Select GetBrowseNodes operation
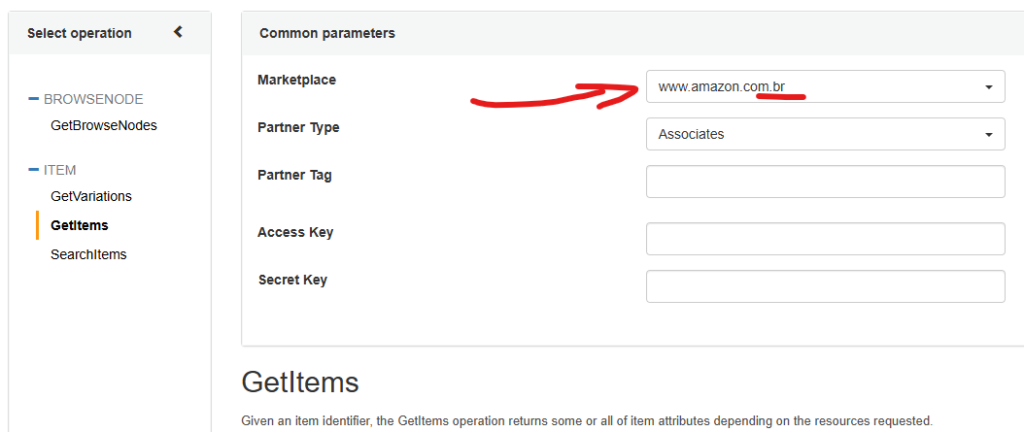Image resolution: width=1024 pixels, height=432 pixels. click(104, 125)
